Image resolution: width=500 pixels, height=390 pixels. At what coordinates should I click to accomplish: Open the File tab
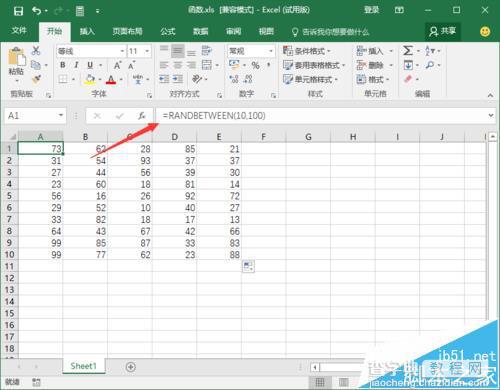[19, 31]
